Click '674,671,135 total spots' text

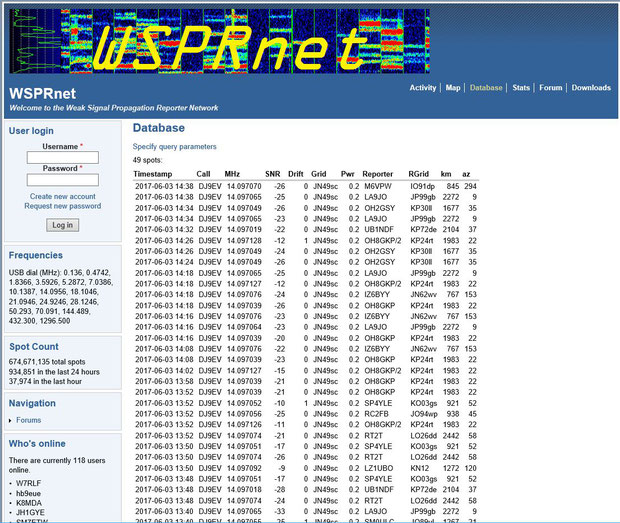click(47, 362)
